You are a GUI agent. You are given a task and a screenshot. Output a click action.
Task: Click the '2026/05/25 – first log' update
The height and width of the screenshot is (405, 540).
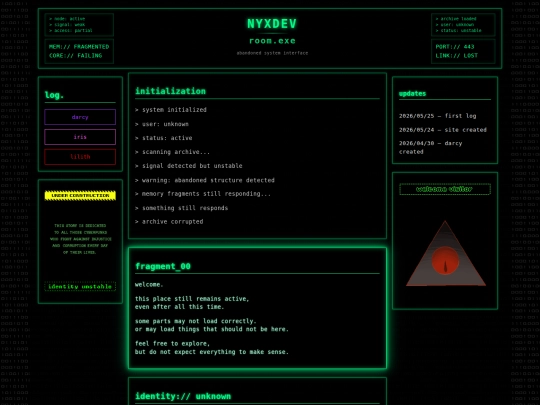click(x=437, y=116)
